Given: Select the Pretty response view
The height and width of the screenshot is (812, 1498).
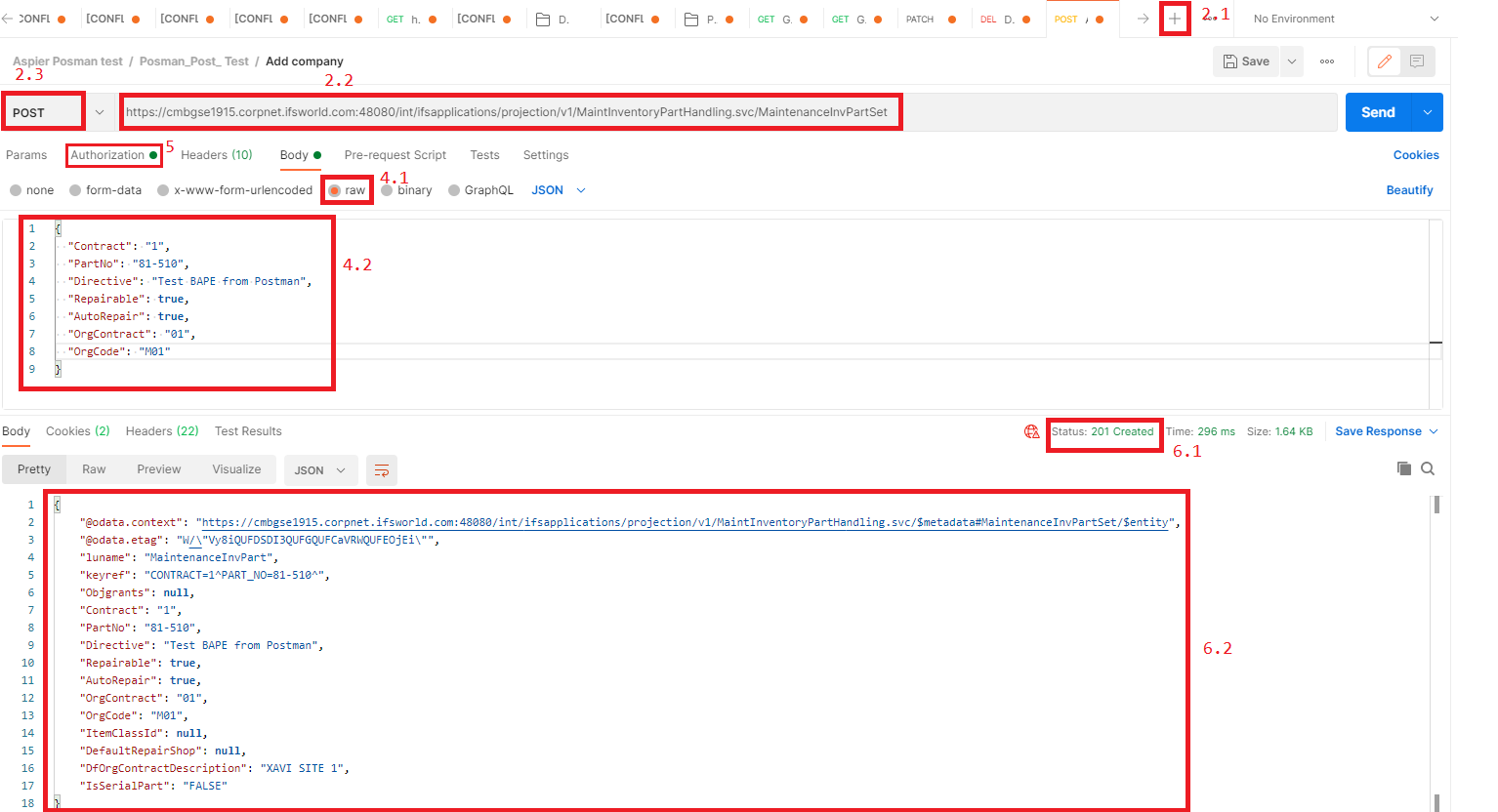Looking at the screenshot, I should click(34, 469).
